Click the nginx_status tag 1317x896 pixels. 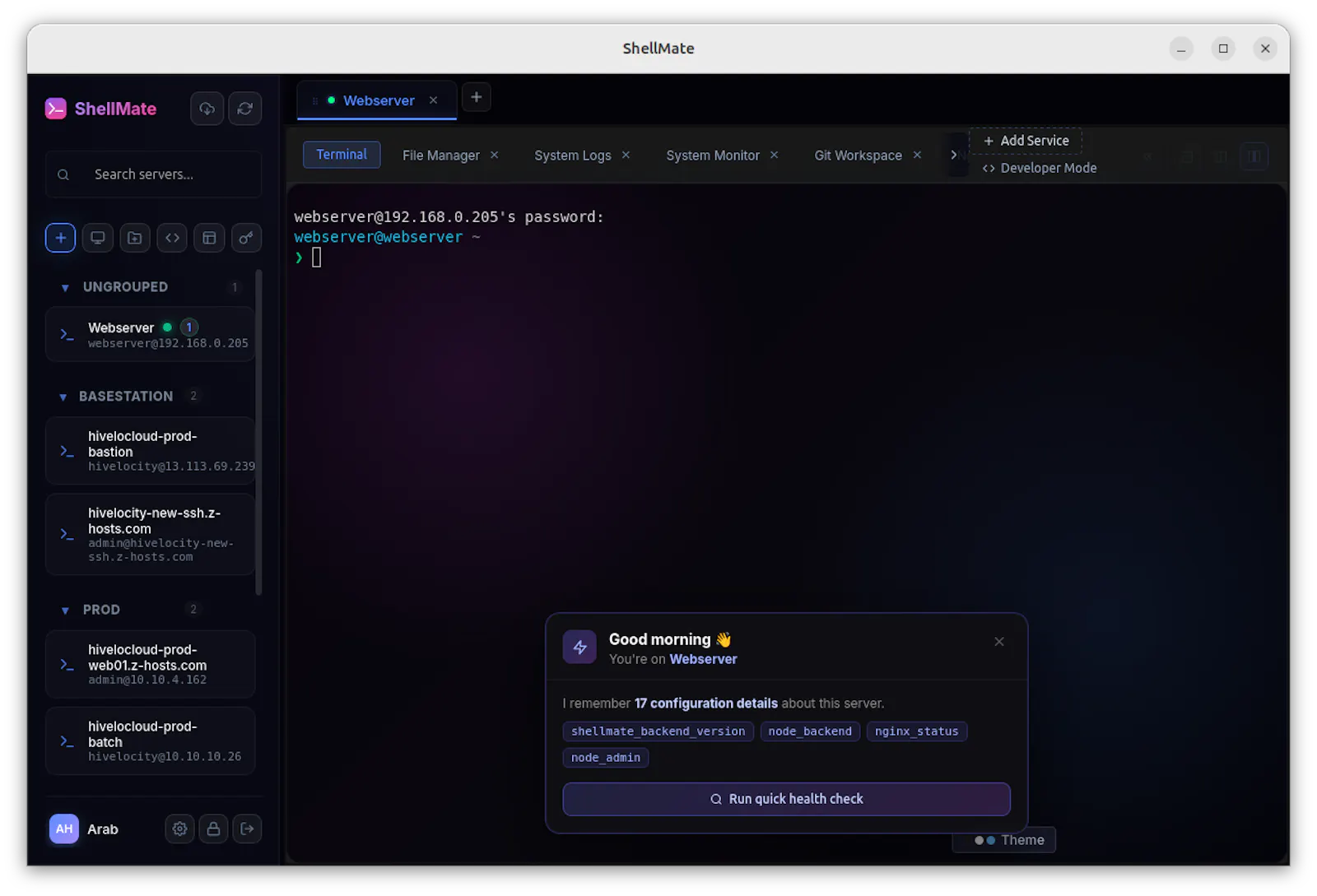[x=916, y=731]
